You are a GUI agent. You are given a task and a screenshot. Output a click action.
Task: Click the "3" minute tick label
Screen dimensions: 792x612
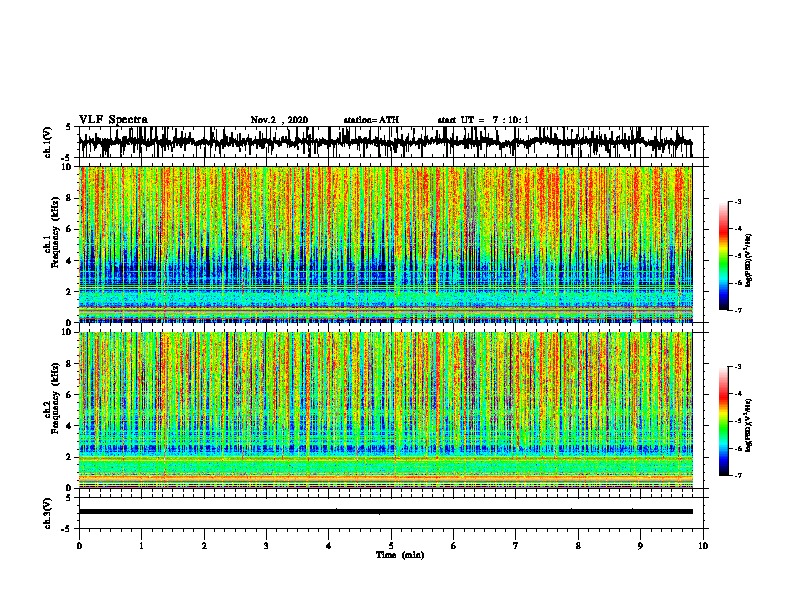pos(266,546)
